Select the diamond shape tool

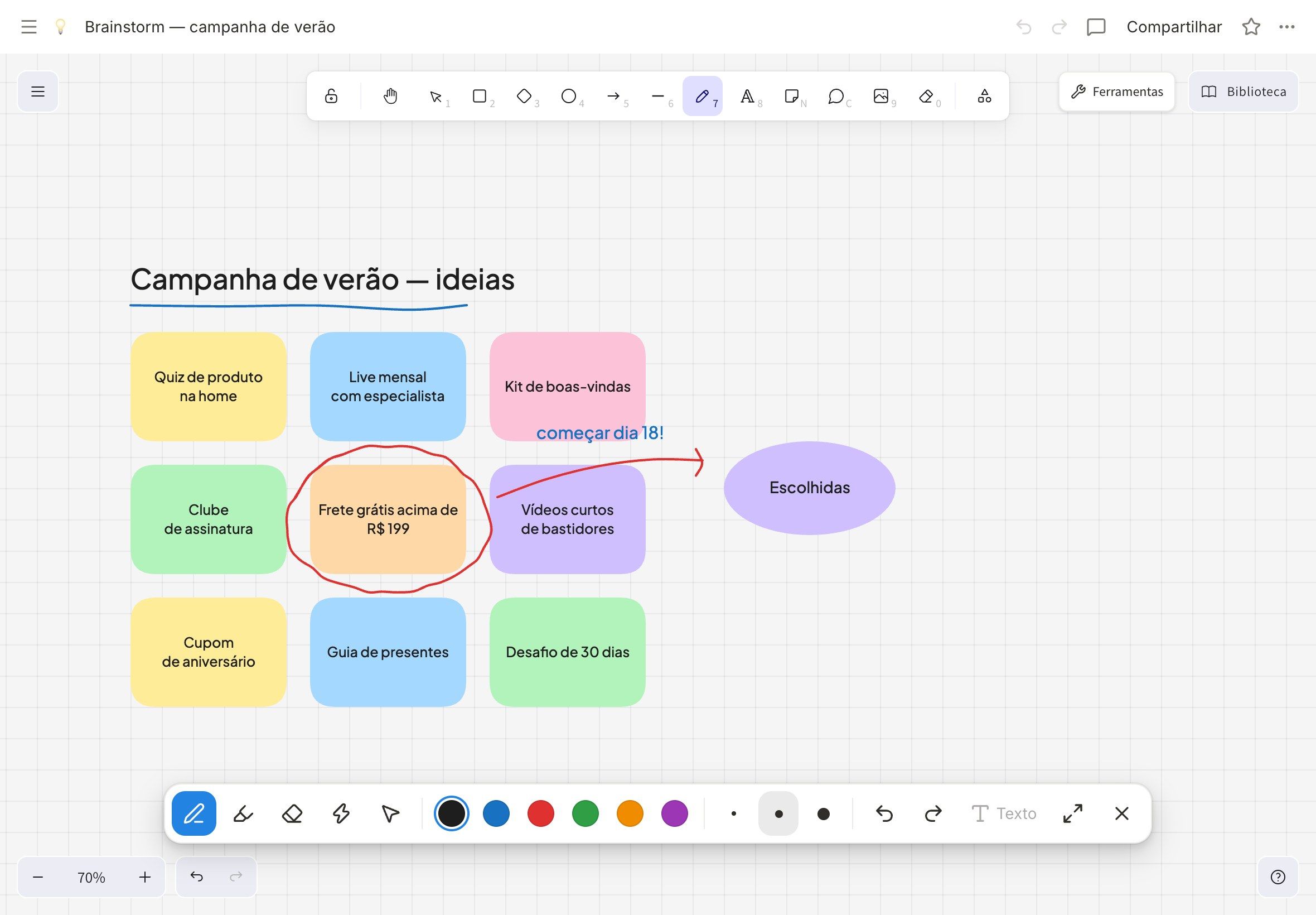pyautogui.click(x=525, y=96)
